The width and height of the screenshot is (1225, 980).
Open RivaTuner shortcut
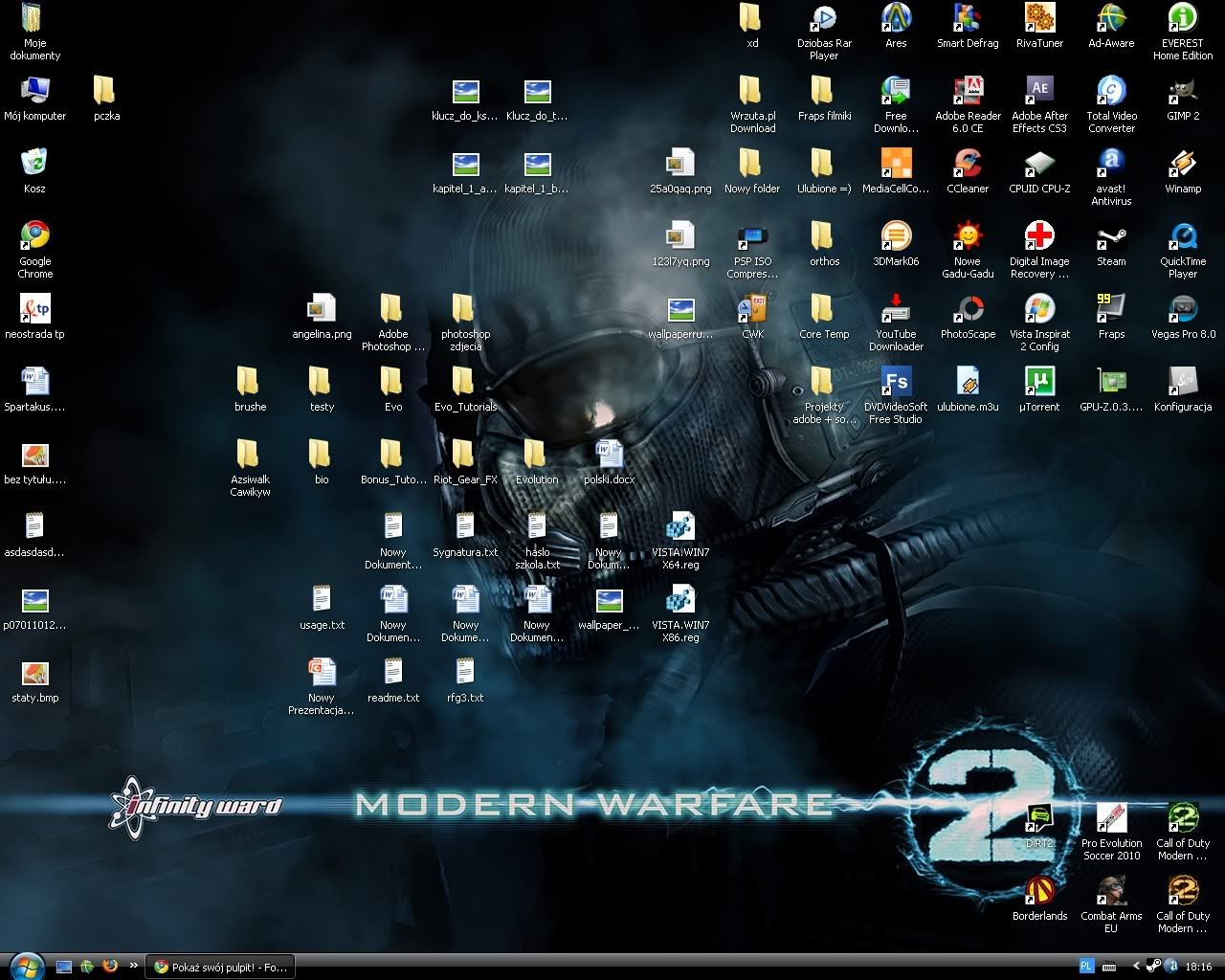[1039, 25]
